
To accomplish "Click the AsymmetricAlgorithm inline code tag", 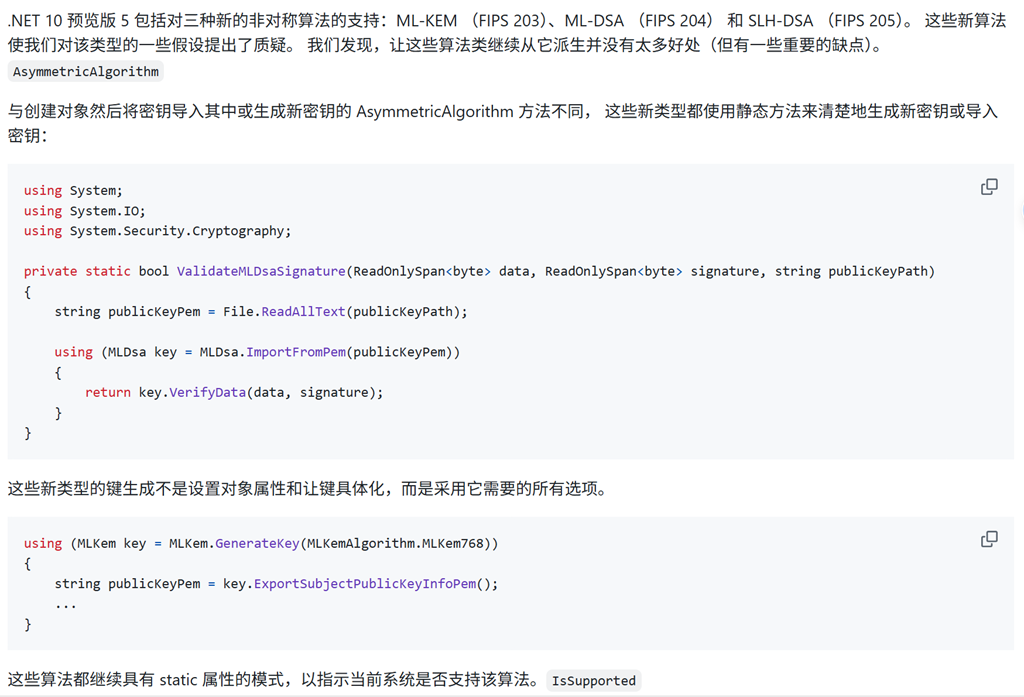I will tap(86, 72).
